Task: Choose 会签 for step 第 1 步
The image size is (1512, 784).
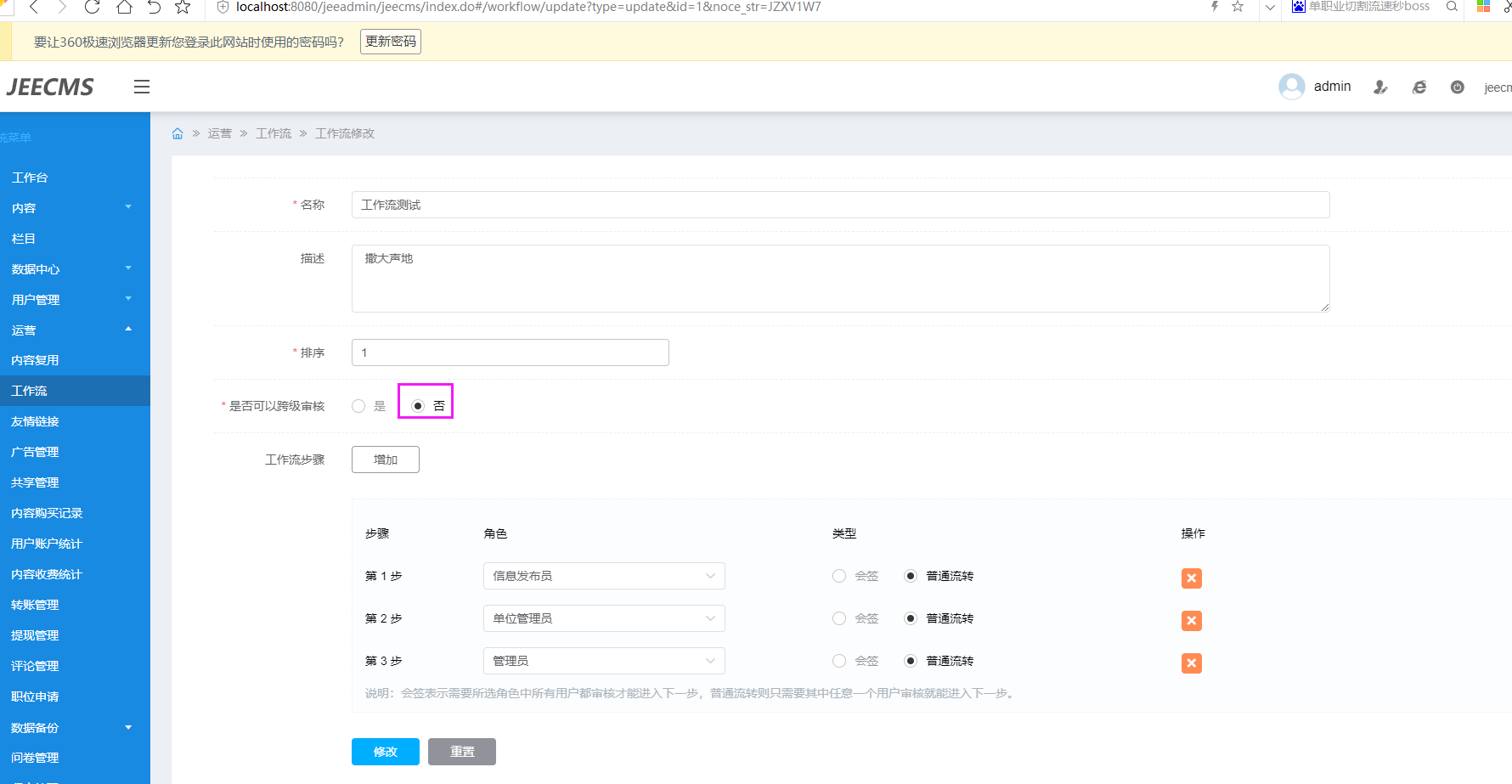Action: (x=839, y=576)
